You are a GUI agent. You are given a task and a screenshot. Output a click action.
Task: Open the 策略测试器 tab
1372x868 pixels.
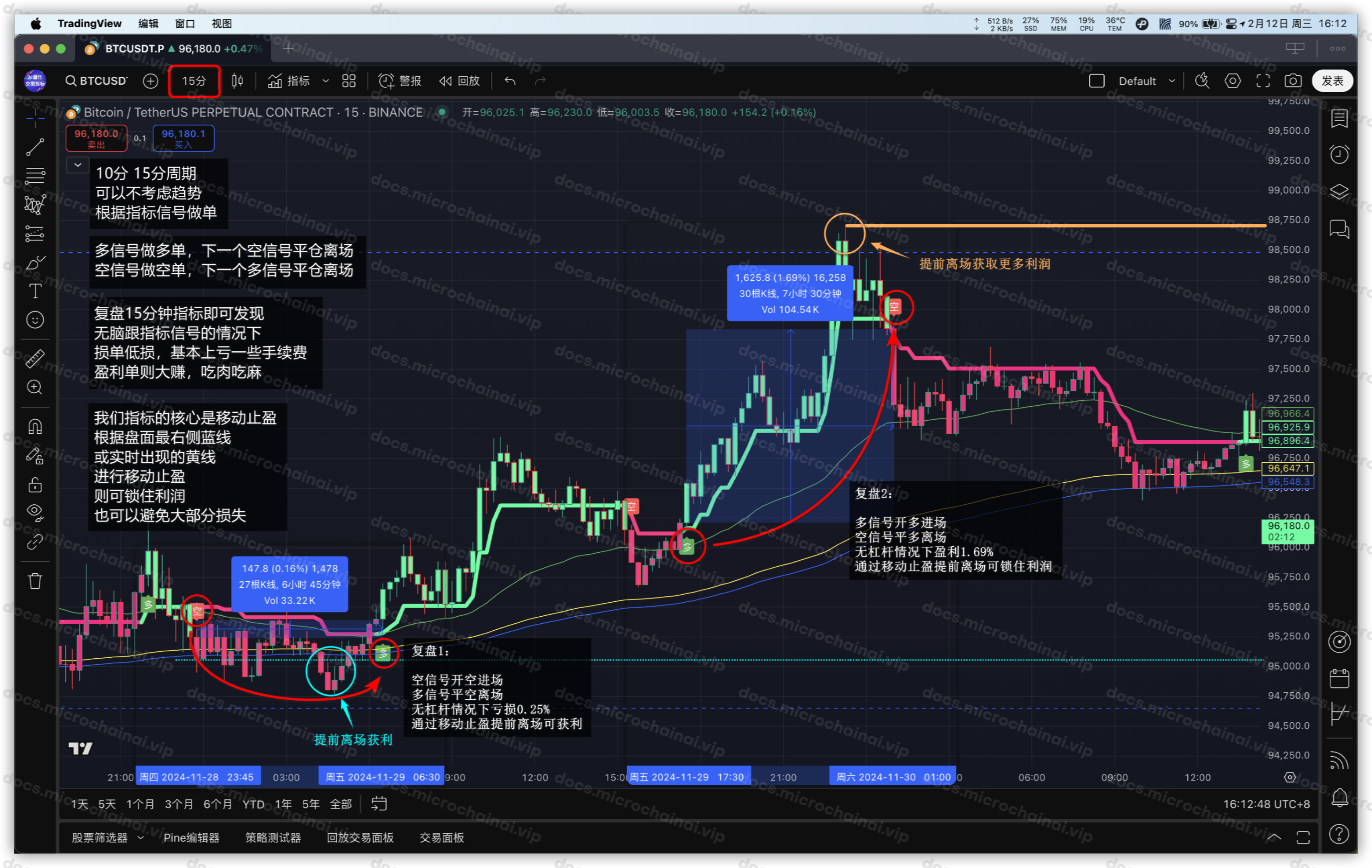273,838
